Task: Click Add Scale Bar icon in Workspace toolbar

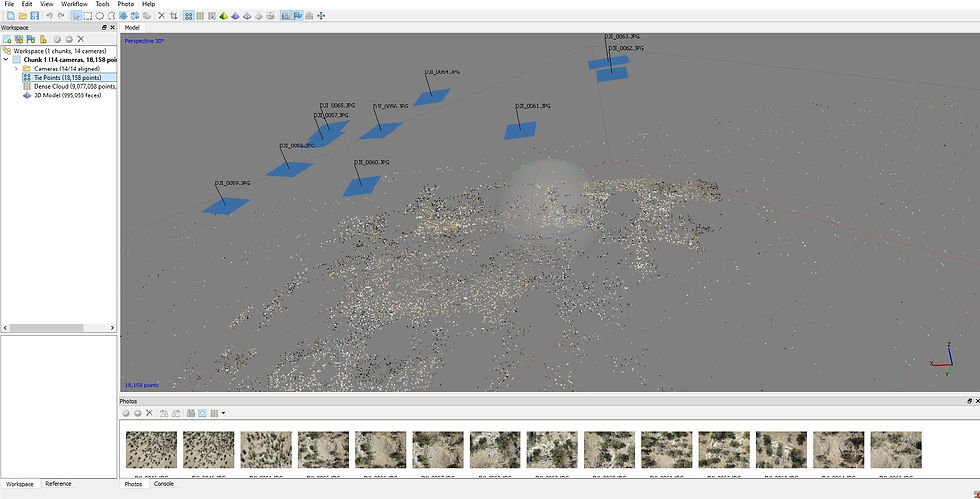Action: (42, 39)
